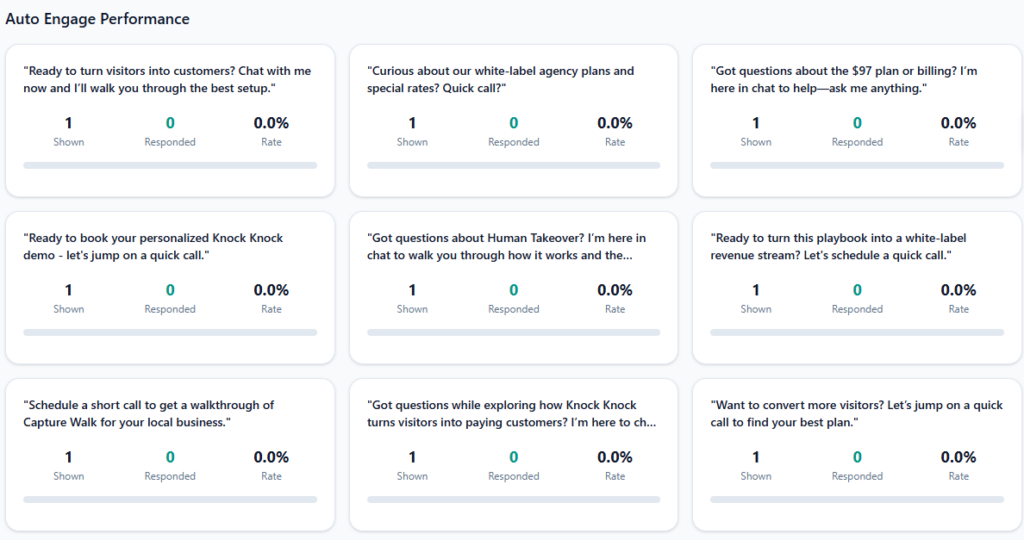
Task: Click Rate value in 'convert more visitors' card
Action: click(x=958, y=457)
